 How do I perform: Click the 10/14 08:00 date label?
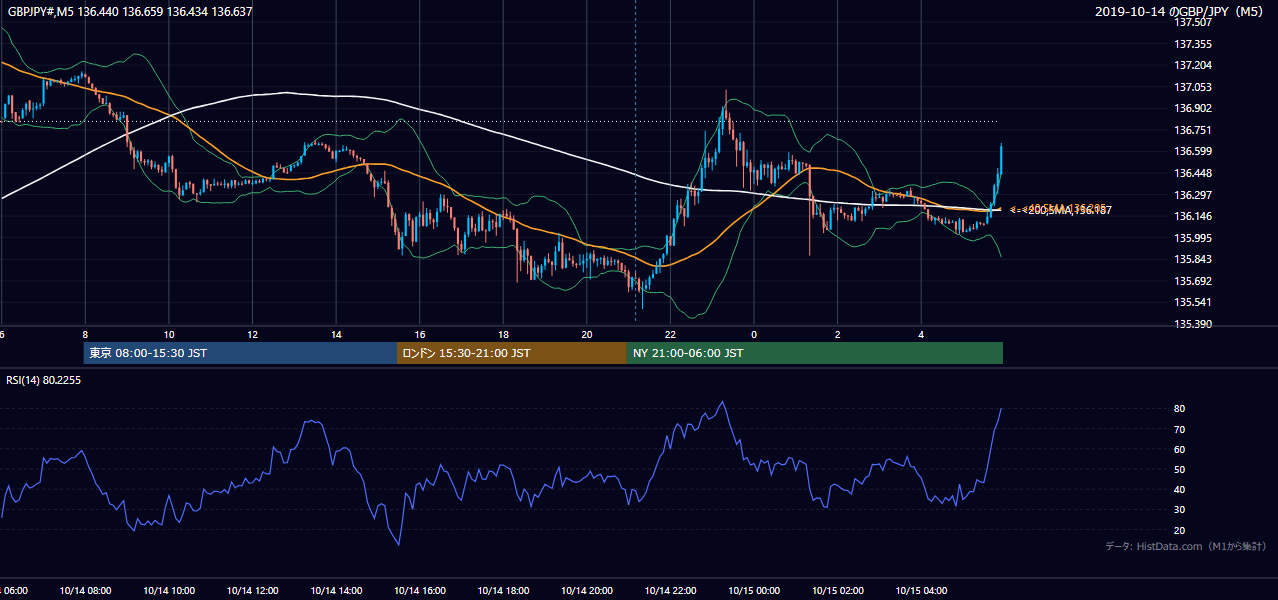85,591
